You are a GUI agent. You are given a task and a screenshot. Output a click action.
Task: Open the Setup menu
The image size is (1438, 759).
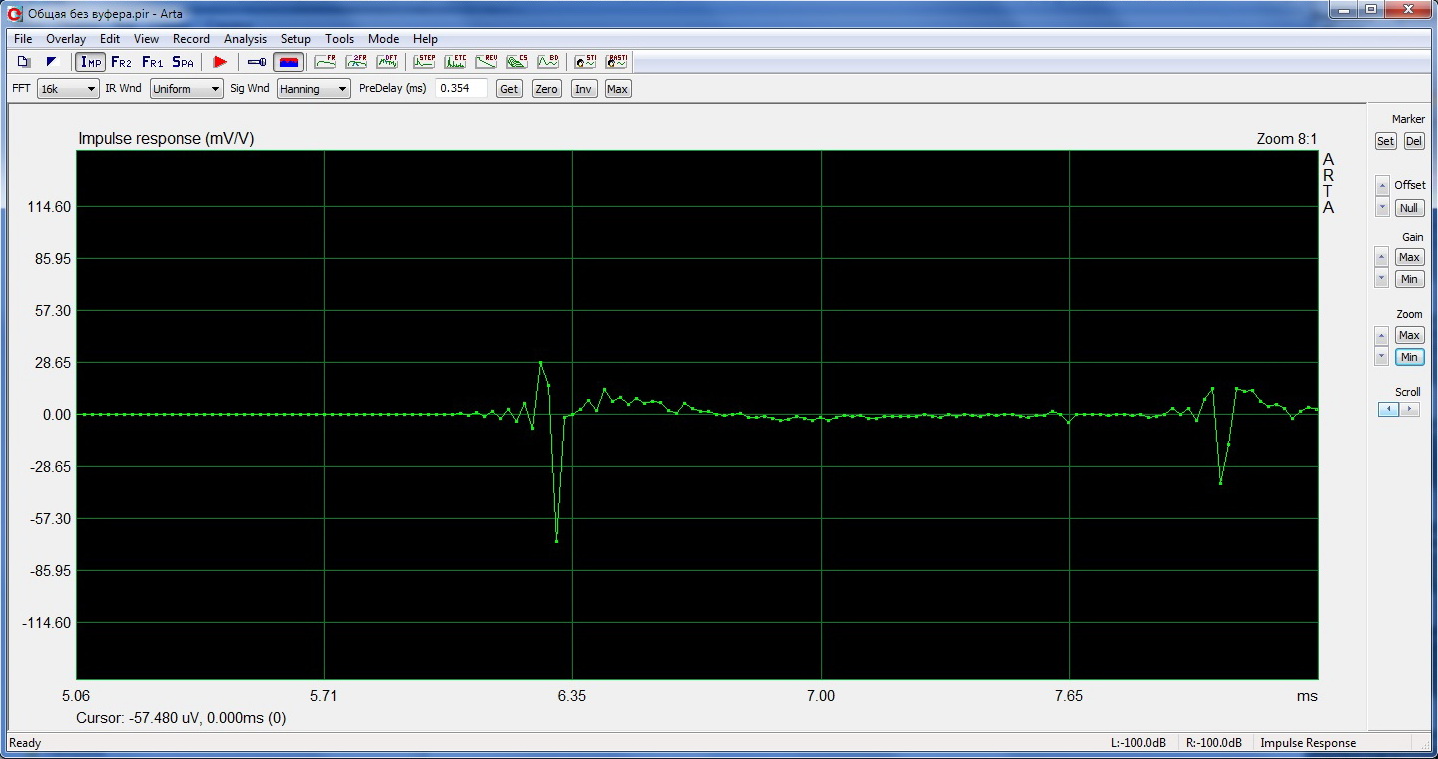tap(296, 39)
